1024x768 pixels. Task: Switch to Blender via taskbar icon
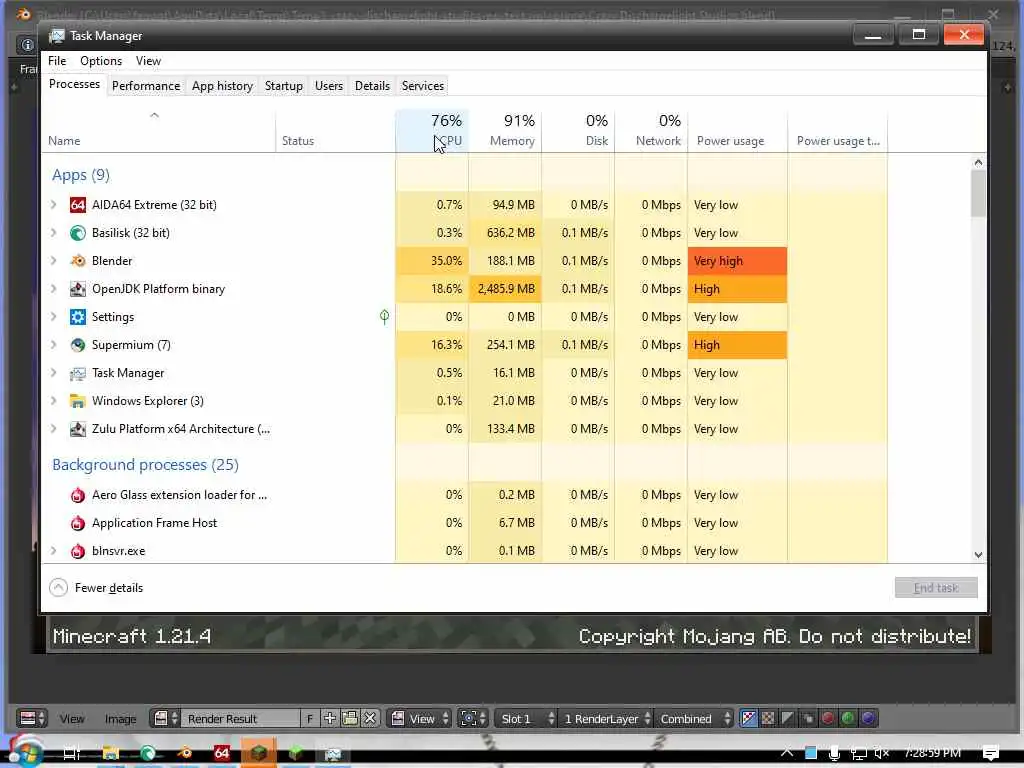coord(185,754)
